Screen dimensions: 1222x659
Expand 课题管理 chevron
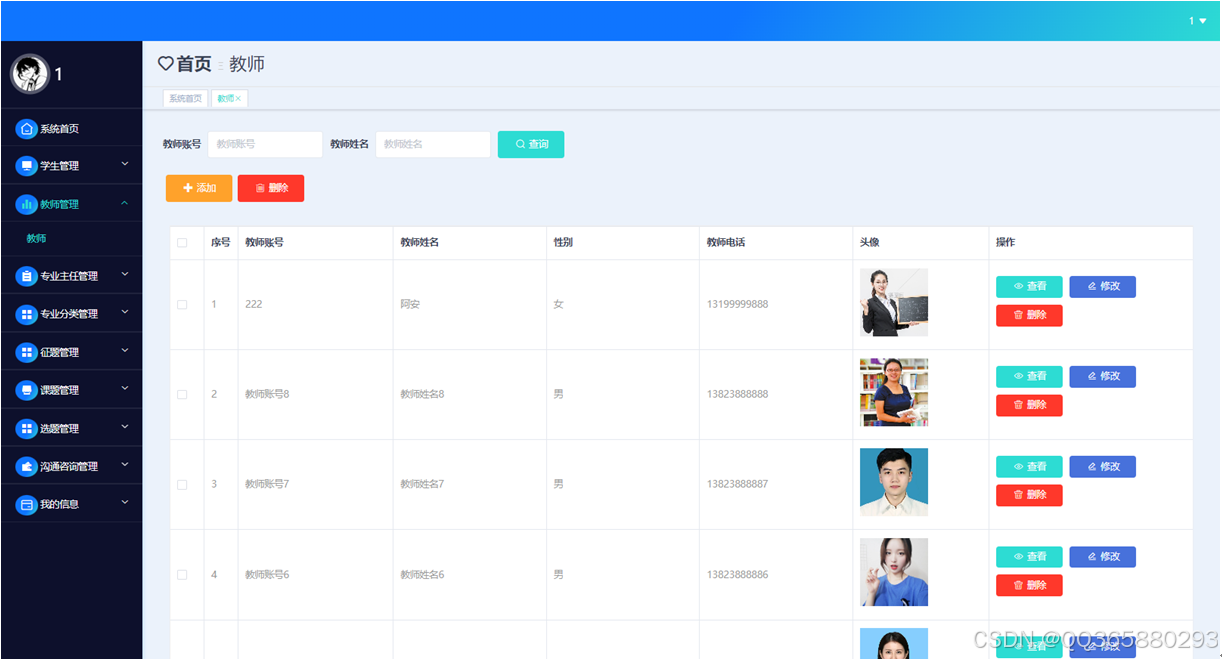[125, 388]
